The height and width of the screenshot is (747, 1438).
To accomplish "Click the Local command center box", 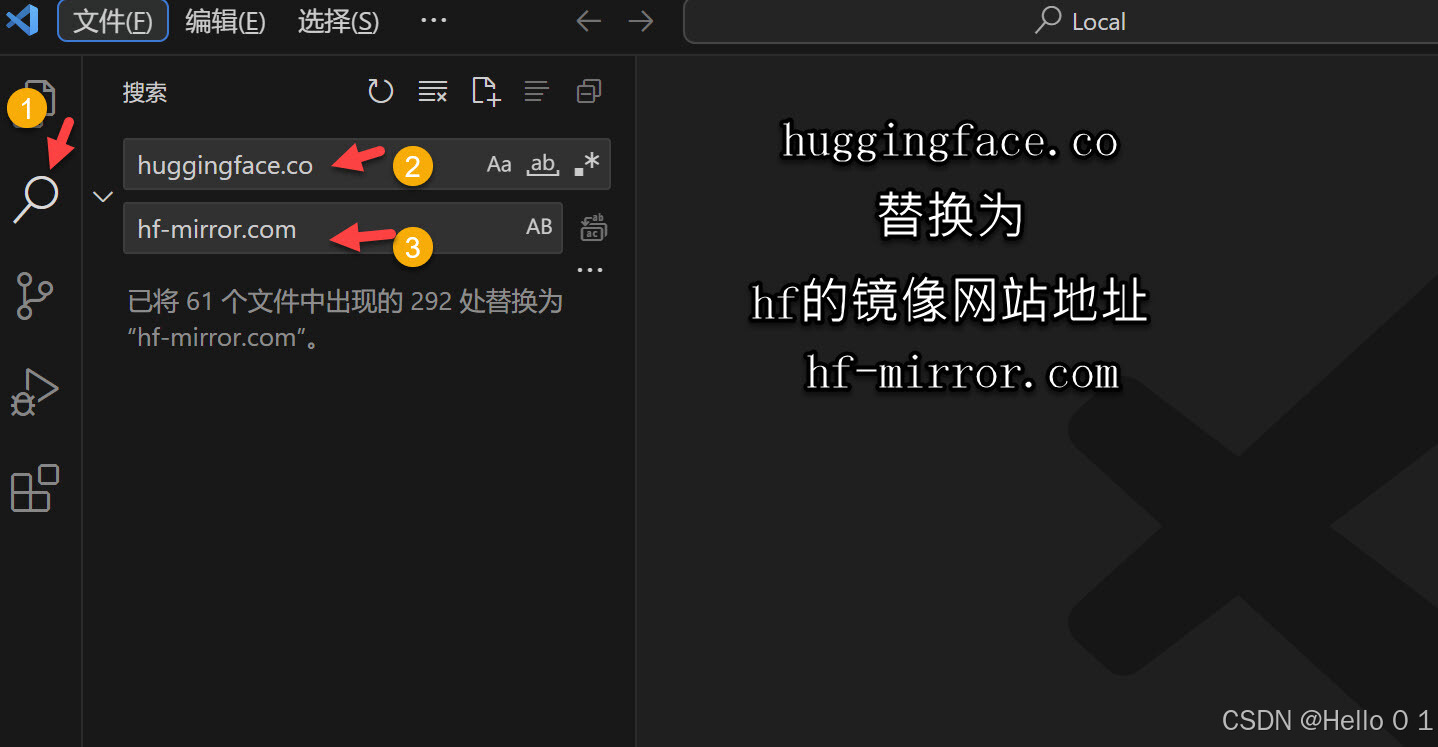I will tap(1060, 21).
